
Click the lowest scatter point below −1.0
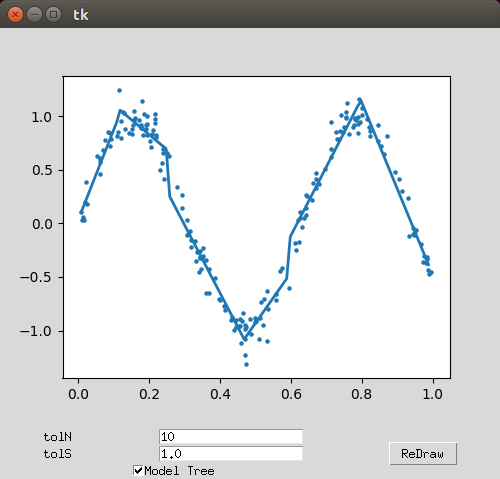(246, 364)
